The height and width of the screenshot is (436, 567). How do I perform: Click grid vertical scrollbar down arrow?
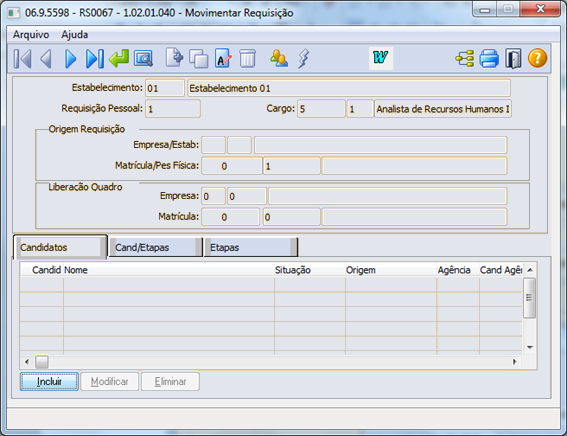click(530, 347)
